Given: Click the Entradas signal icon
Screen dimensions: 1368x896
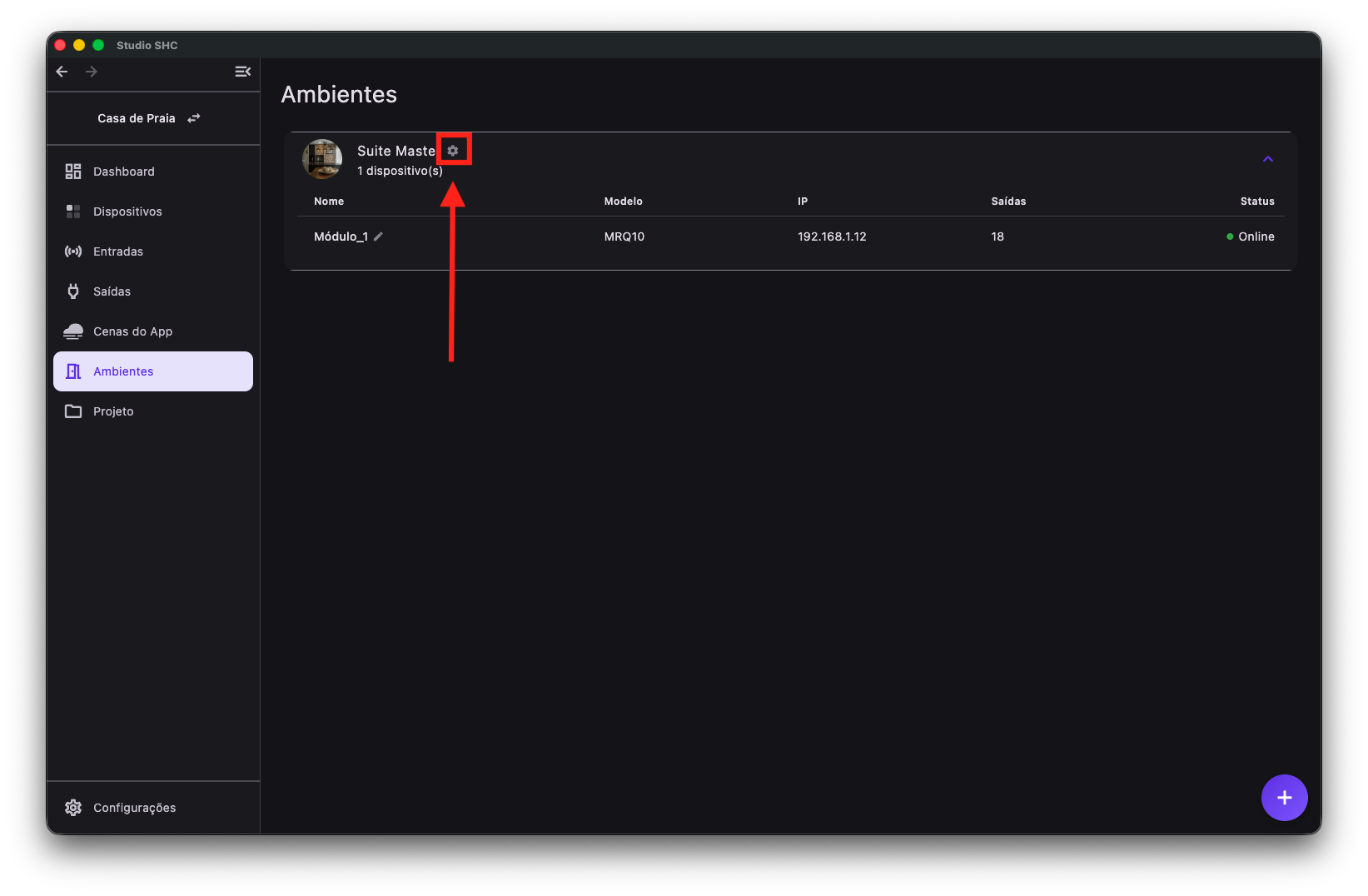Looking at the screenshot, I should tap(73, 251).
